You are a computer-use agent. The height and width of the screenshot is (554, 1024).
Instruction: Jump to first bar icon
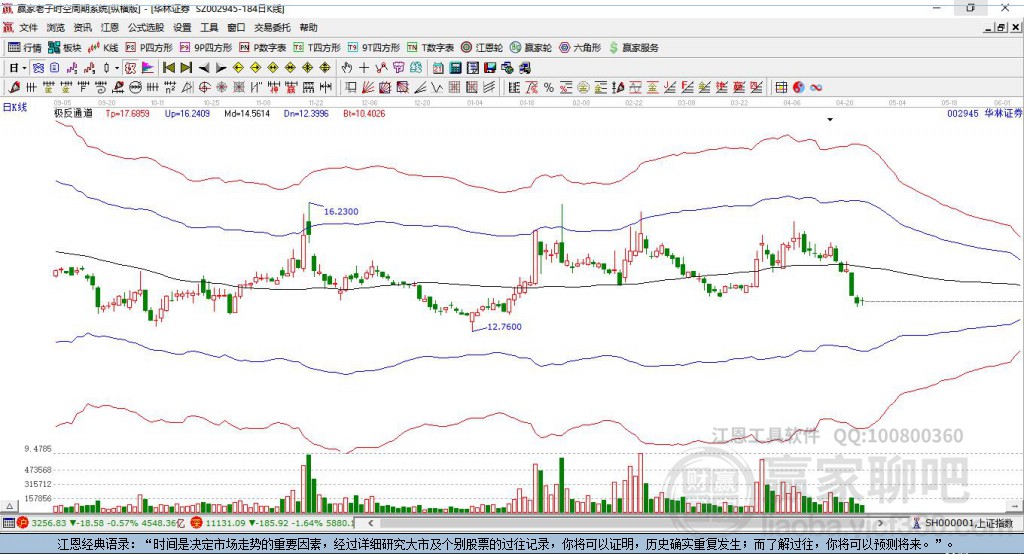pos(168,68)
